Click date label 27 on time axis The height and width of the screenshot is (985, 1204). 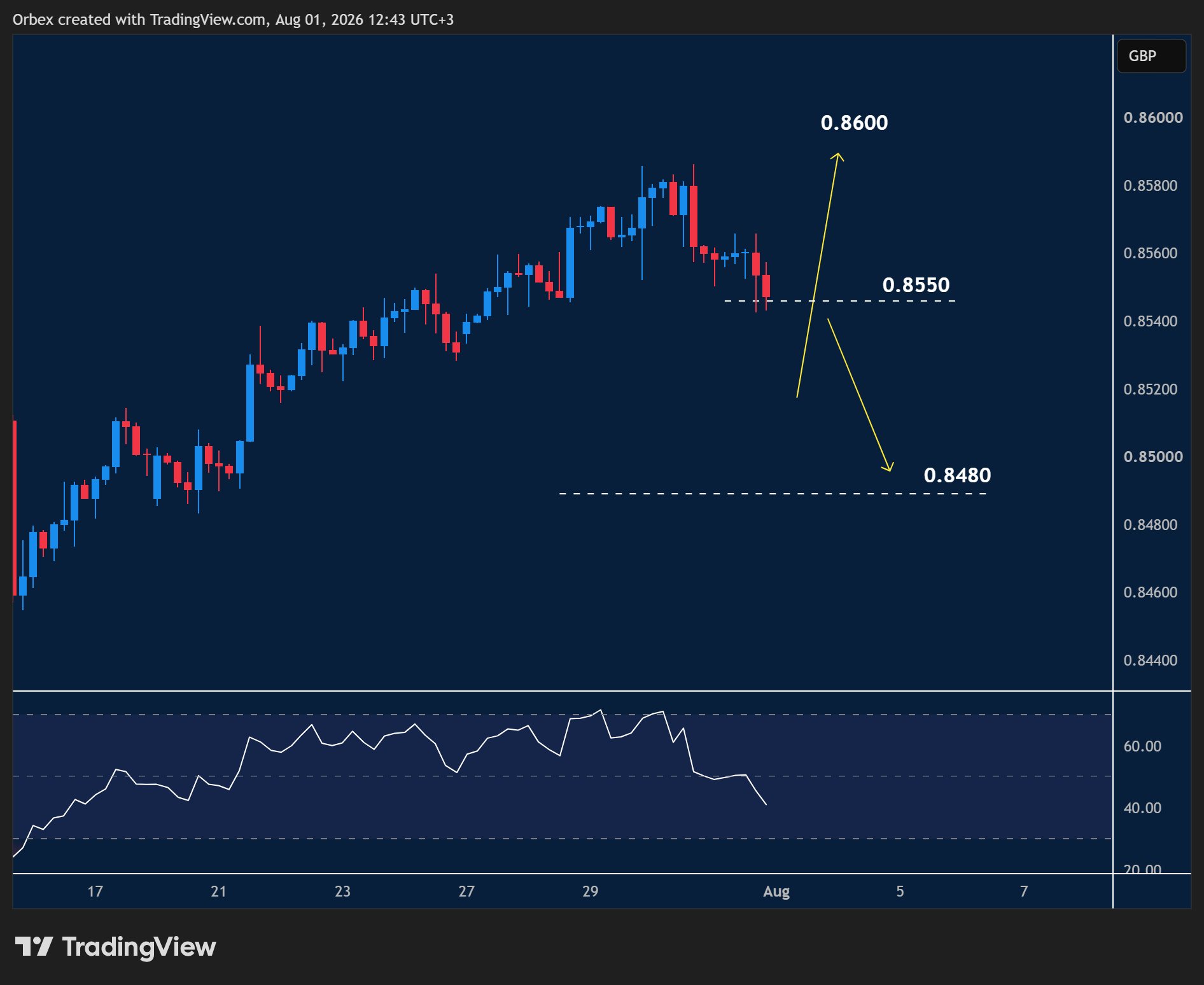pyautogui.click(x=466, y=891)
